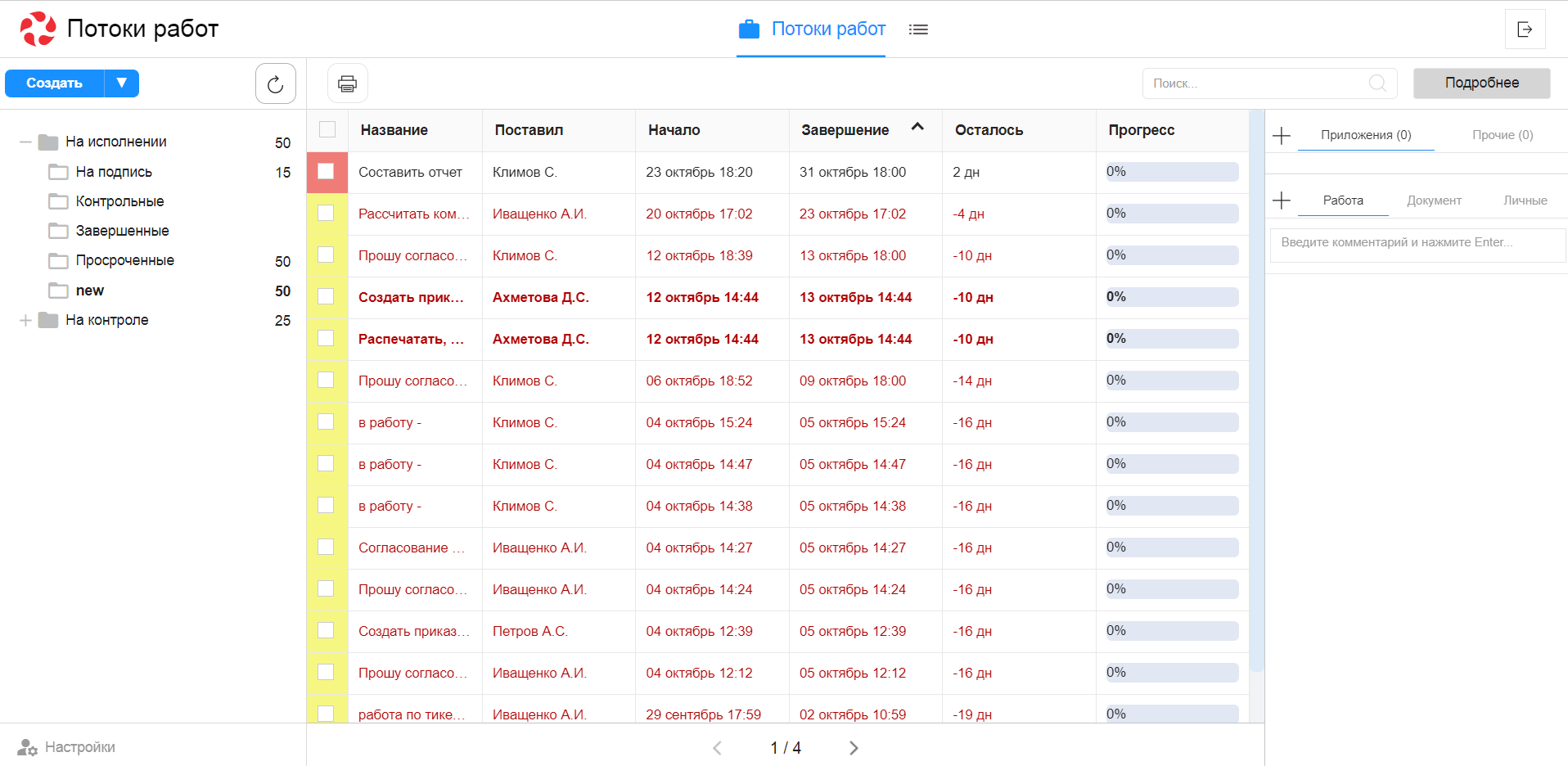This screenshot has height=766, width=1568.
Task: Click the folder icon for Контрольные
Action: (58, 201)
